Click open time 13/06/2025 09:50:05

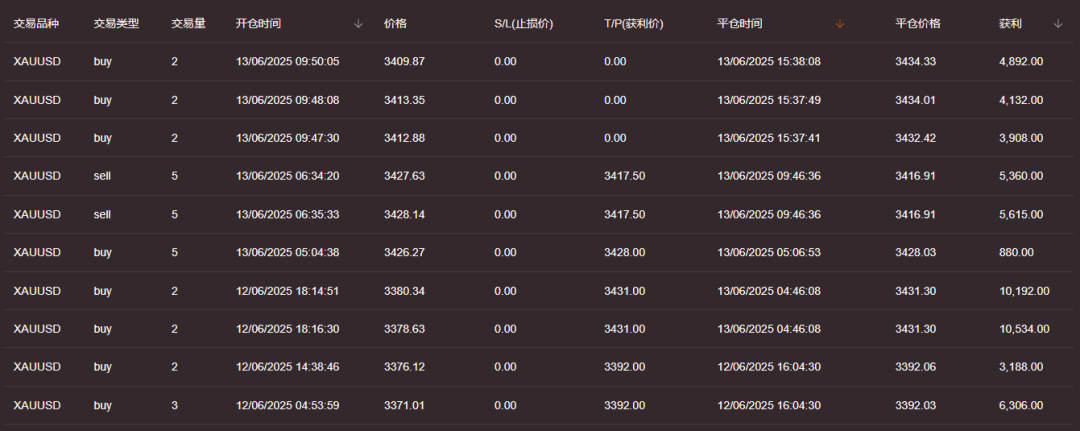[x=287, y=61]
